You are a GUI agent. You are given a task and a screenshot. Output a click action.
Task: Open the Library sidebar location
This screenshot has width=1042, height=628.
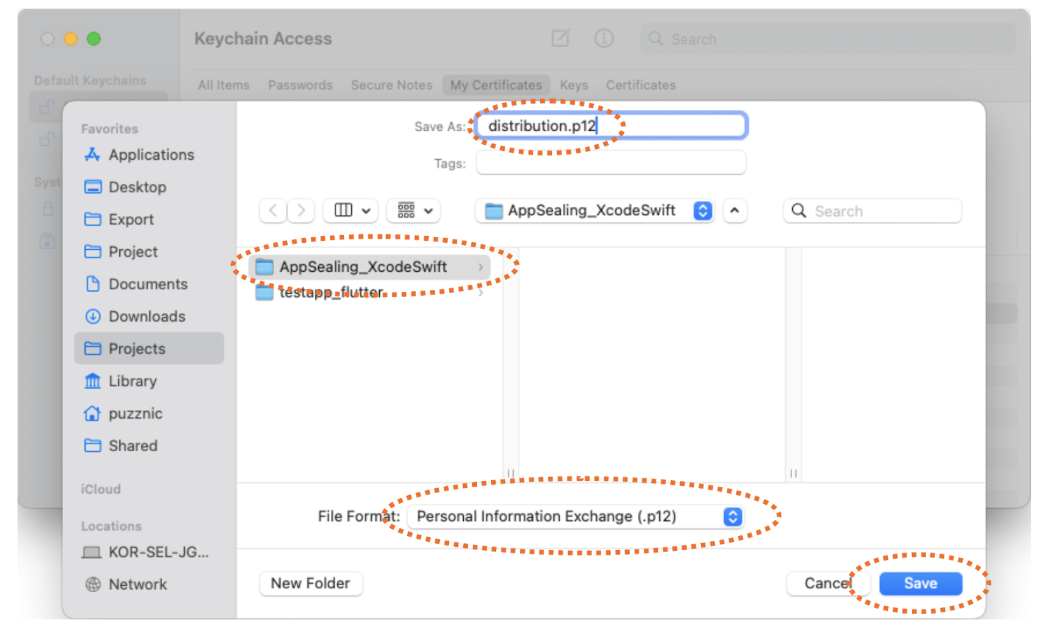(132, 381)
